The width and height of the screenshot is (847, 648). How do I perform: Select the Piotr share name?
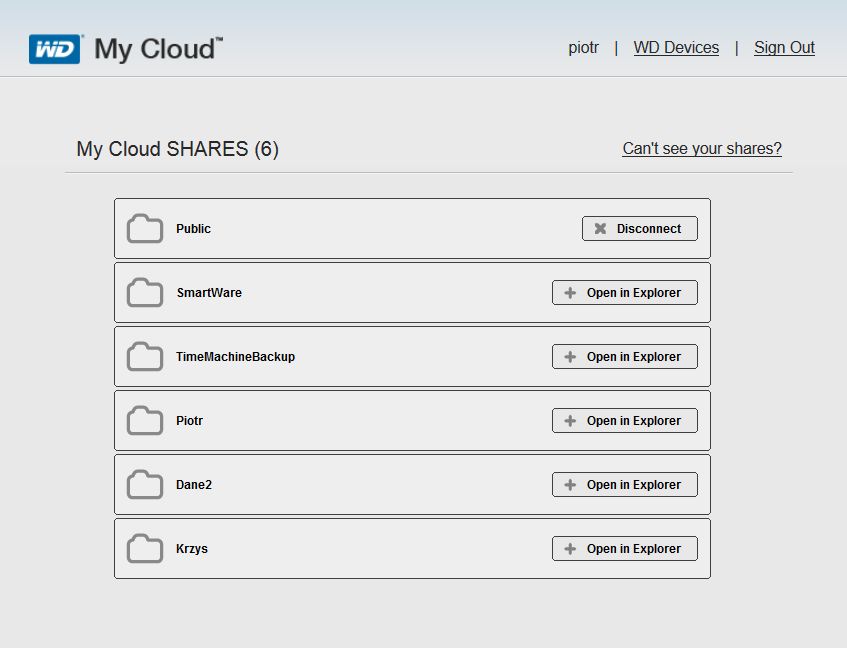[x=190, y=421]
